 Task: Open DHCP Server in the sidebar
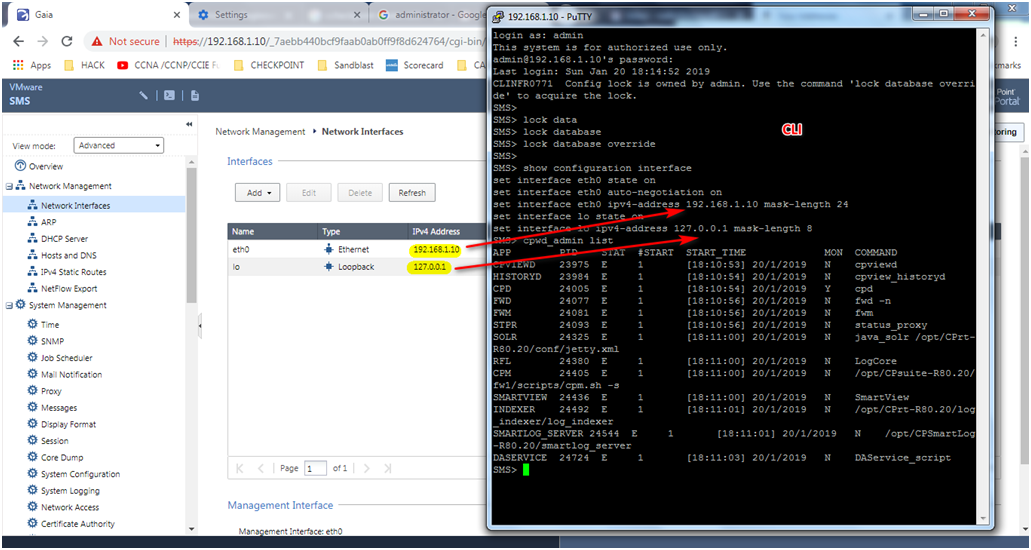pos(64,239)
